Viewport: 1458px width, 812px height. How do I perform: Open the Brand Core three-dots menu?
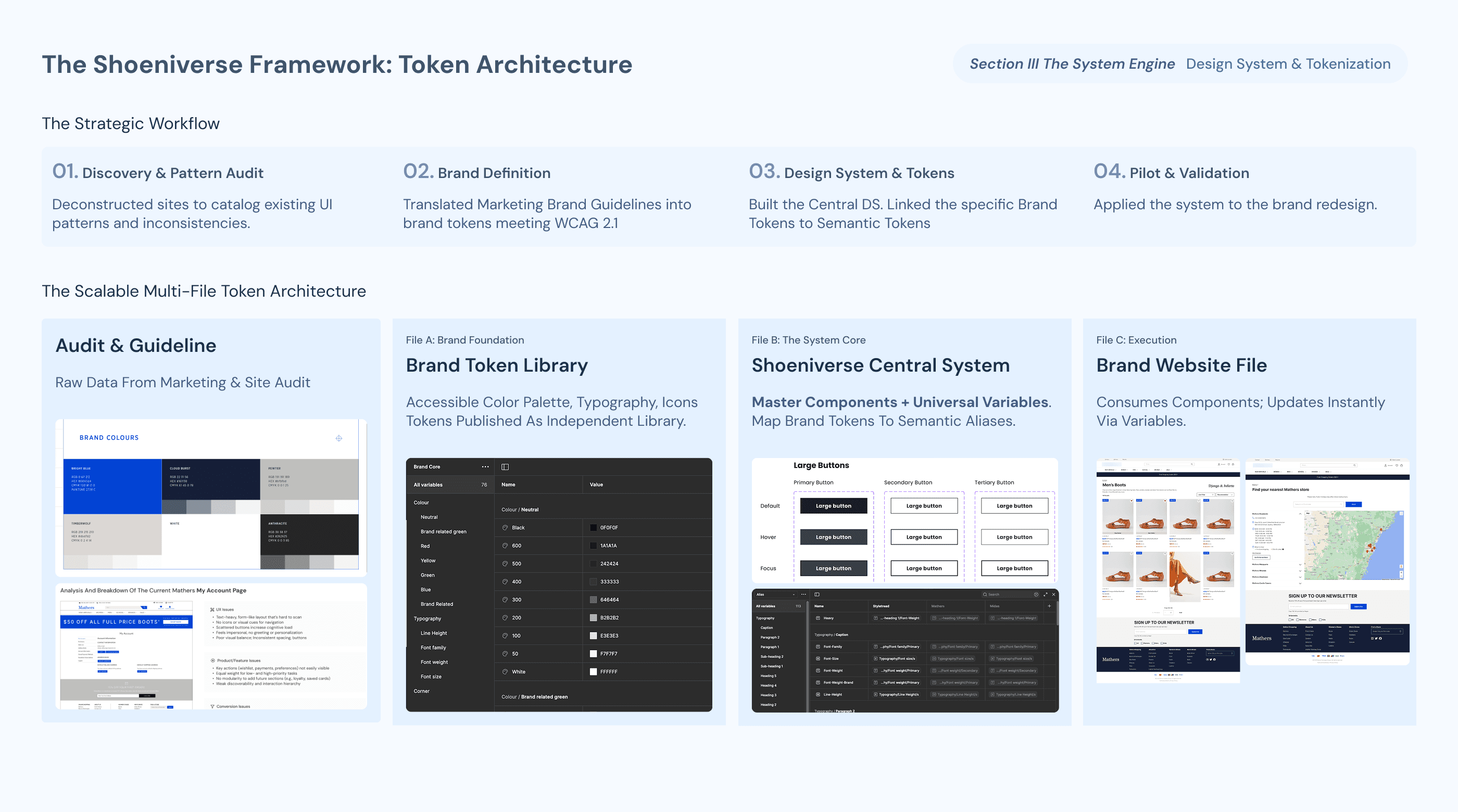pyautogui.click(x=485, y=467)
